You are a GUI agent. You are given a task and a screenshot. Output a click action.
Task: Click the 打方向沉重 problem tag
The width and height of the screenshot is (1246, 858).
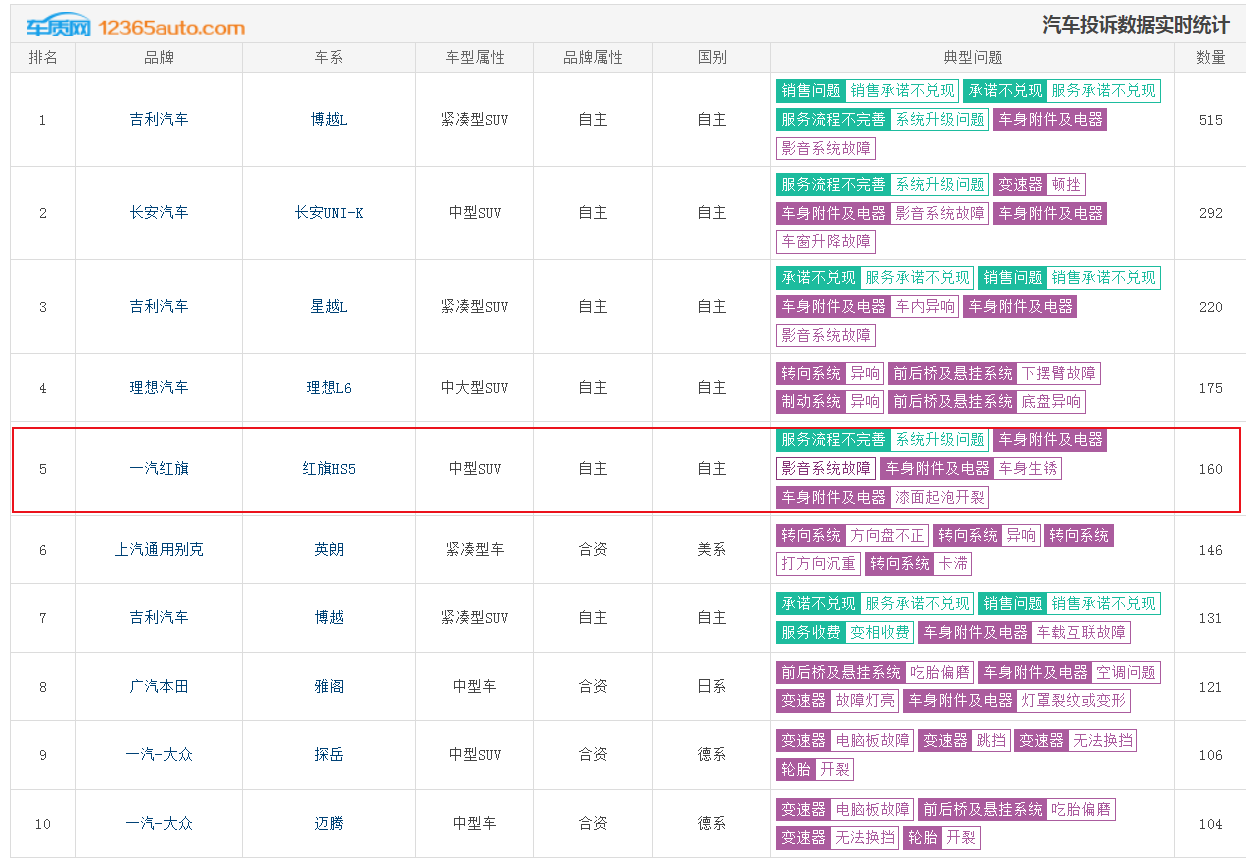[x=818, y=564]
